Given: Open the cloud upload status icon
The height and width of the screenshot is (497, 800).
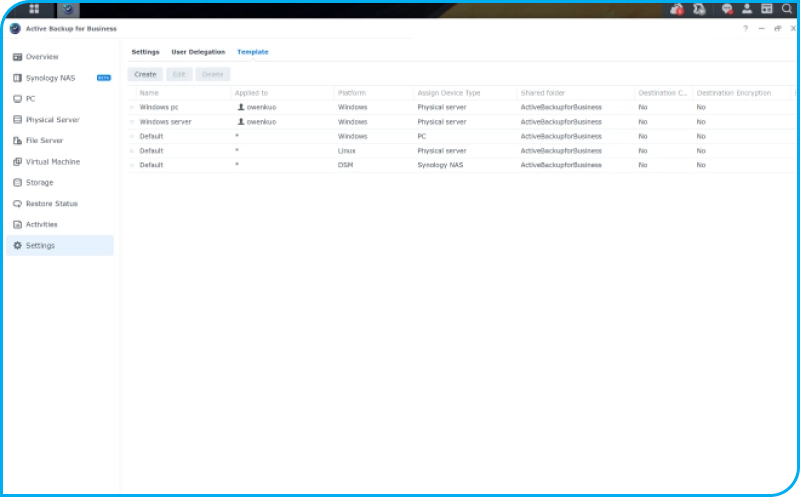Looking at the screenshot, I should point(677,9).
